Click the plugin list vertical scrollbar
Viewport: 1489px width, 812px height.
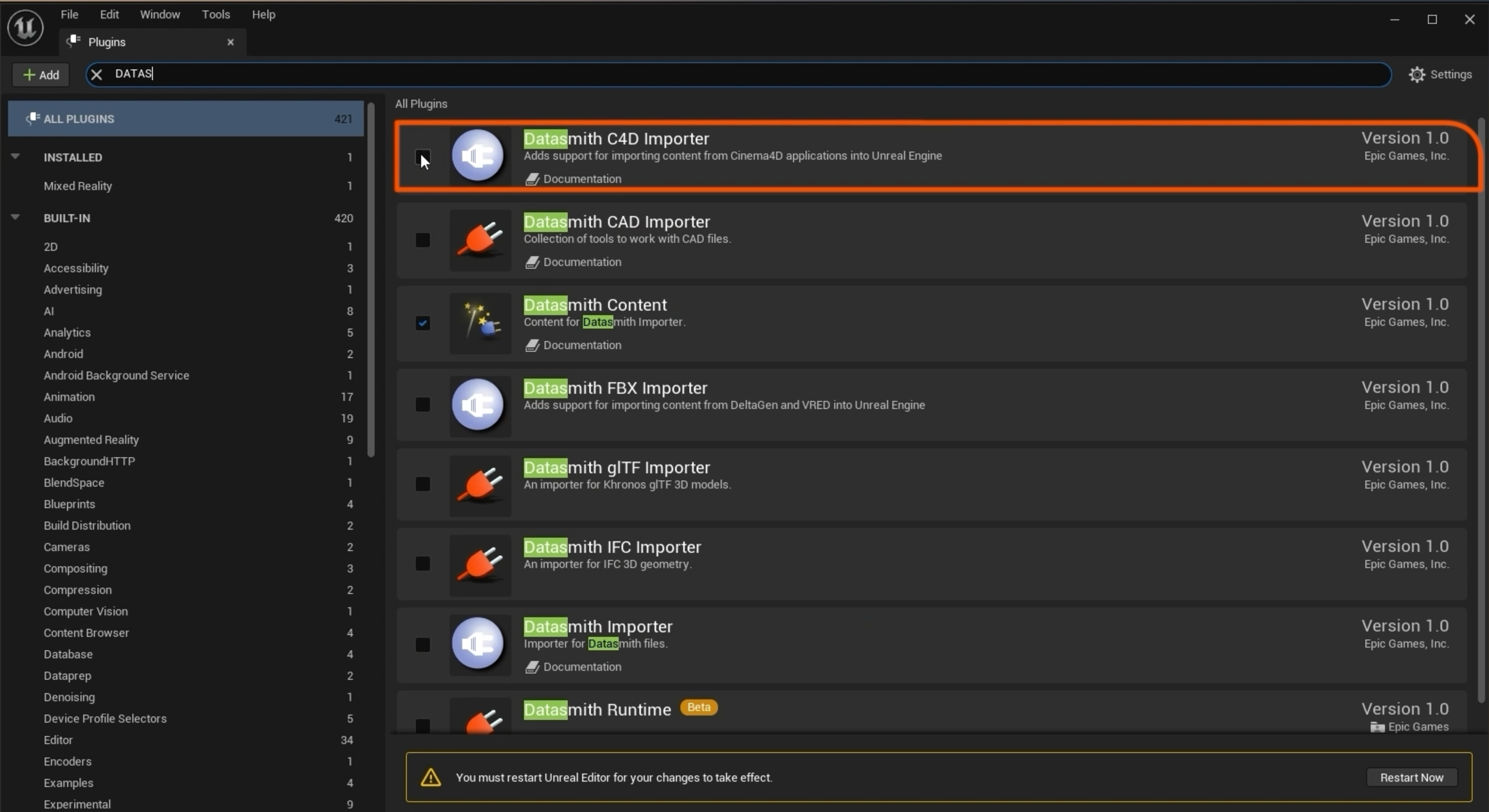click(x=1481, y=411)
